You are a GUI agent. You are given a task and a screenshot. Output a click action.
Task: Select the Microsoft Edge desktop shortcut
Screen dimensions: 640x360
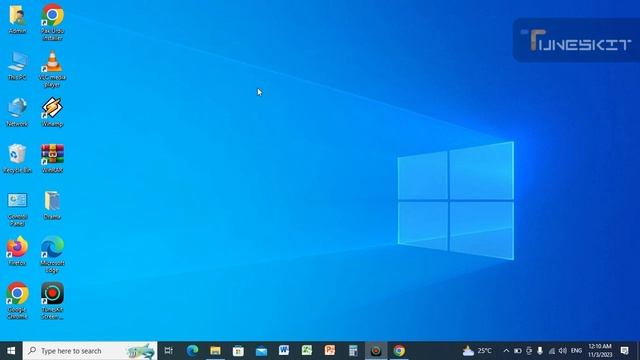pyautogui.click(x=52, y=255)
